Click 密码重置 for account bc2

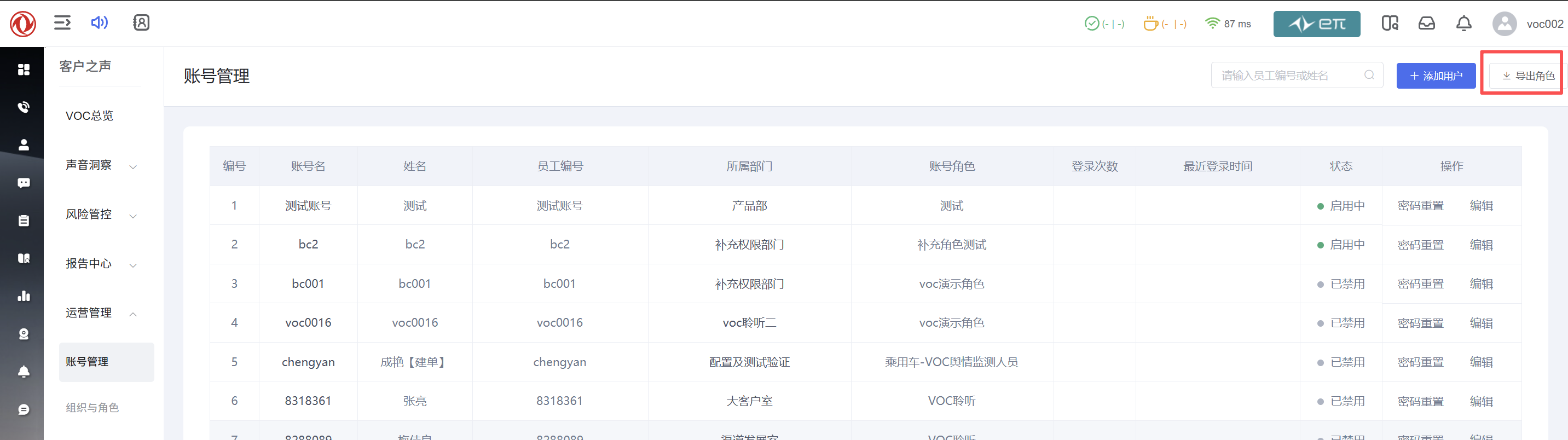click(x=1420, y=245)
